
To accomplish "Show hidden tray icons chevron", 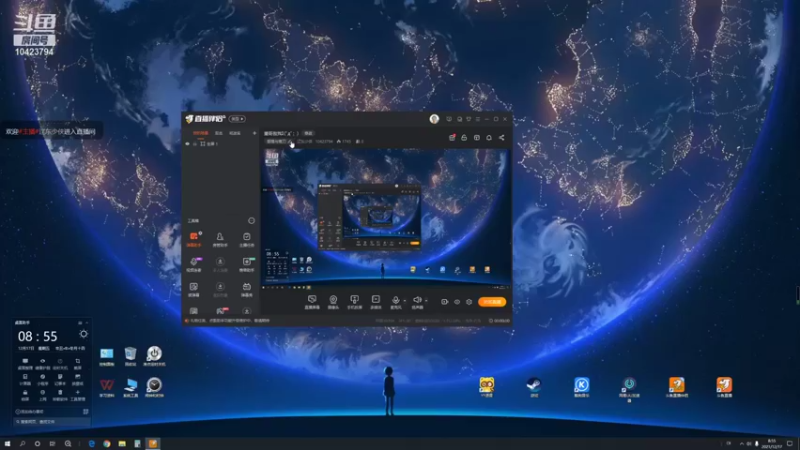I will pyautogui.click(x=741, y=444).
